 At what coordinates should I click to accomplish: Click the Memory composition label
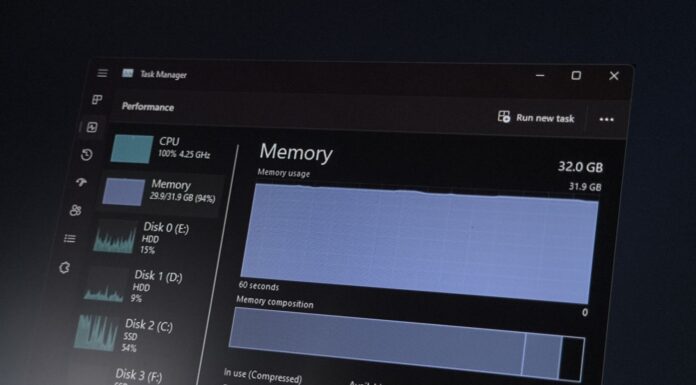(275, 302)
